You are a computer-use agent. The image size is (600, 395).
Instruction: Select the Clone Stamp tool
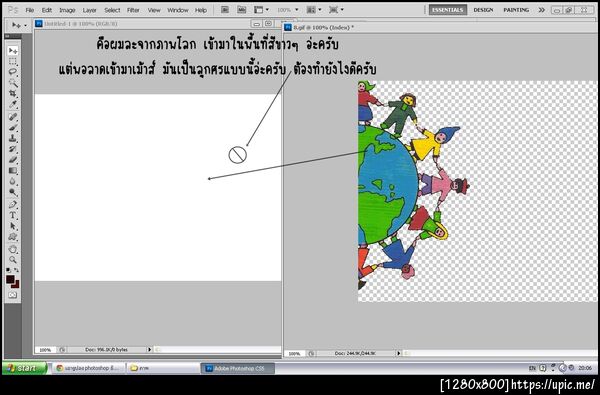pyautogui.click(x=13, y=138)
